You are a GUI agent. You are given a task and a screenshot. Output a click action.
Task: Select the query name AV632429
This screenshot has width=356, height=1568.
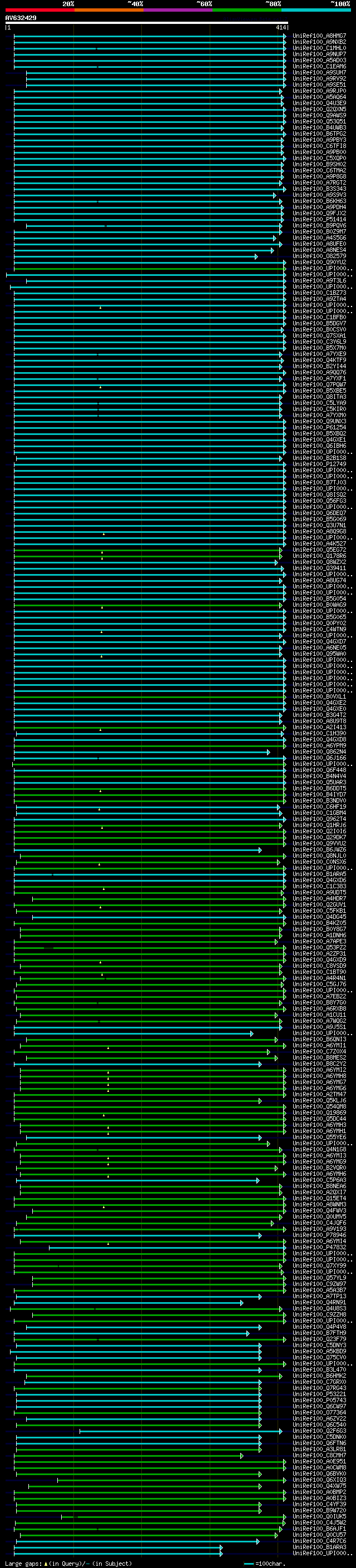tap(21, 18)
